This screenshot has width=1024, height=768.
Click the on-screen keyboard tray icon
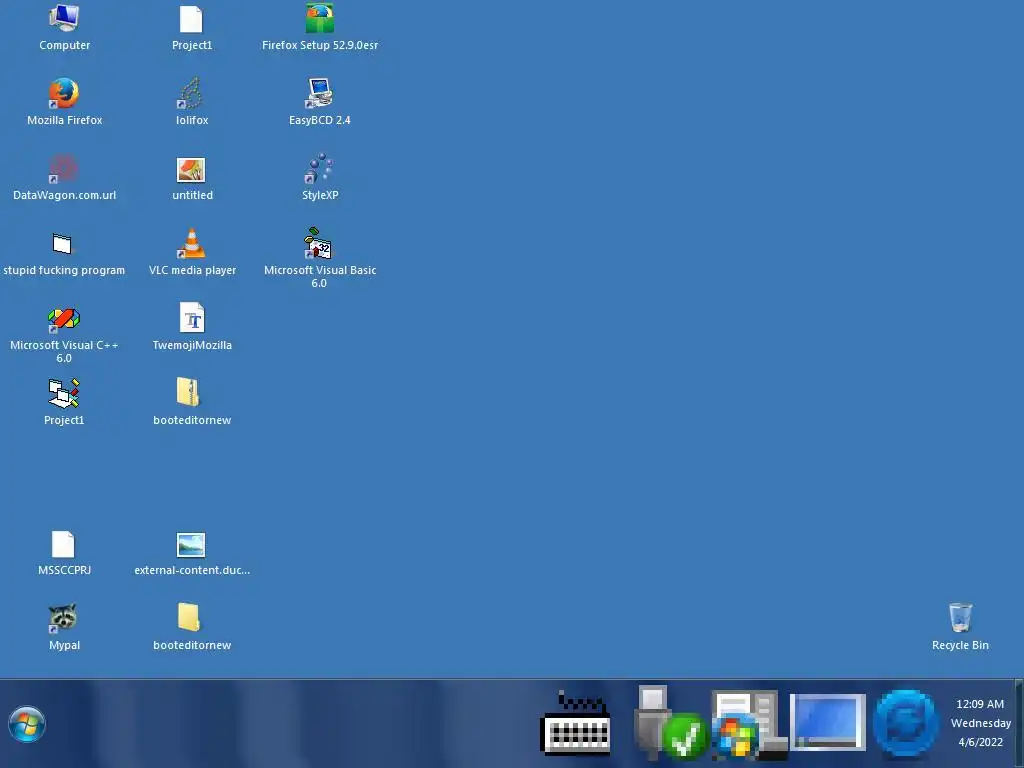pos(575,724)
